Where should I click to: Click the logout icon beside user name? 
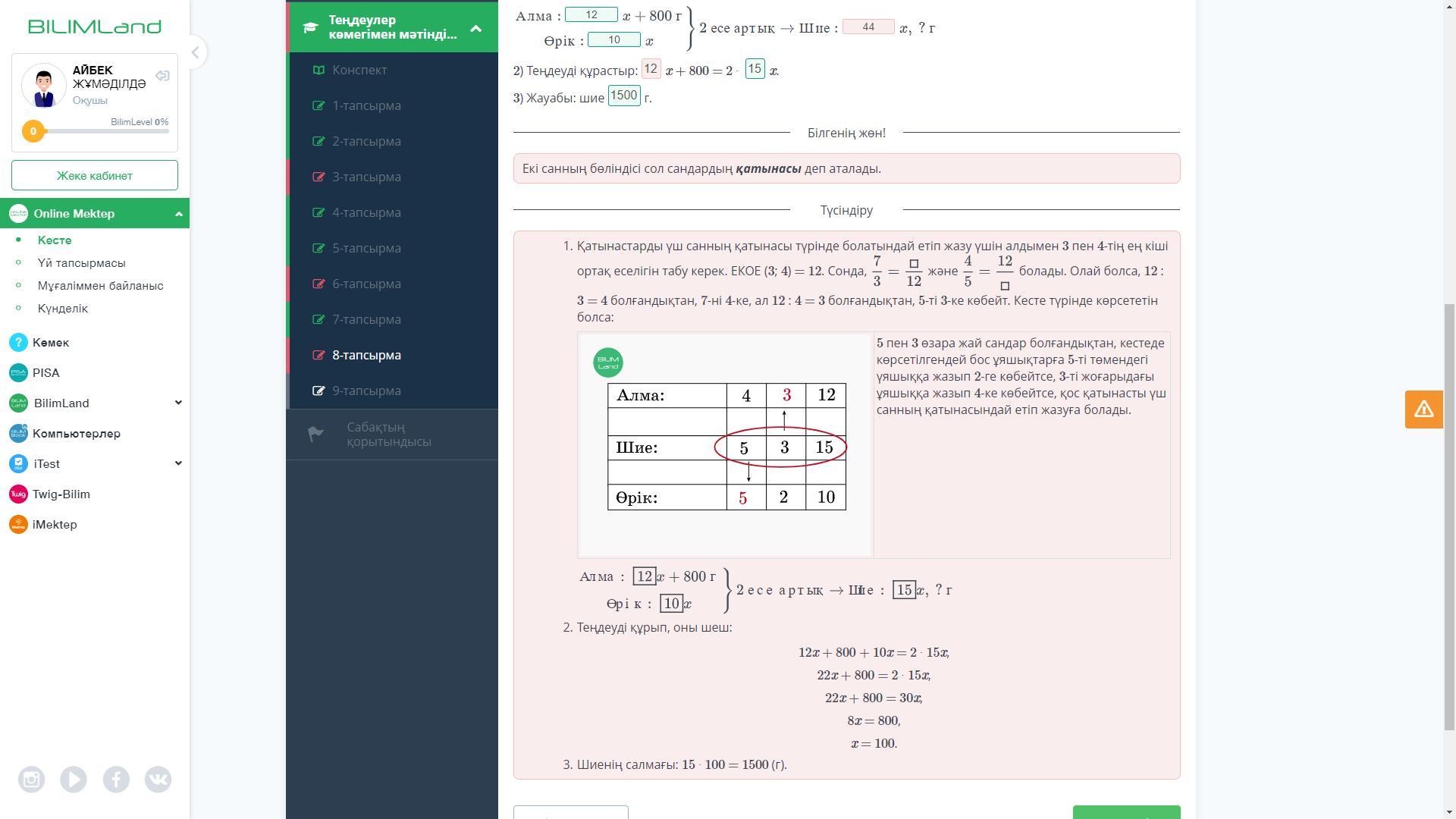click(x=162, y=76)
